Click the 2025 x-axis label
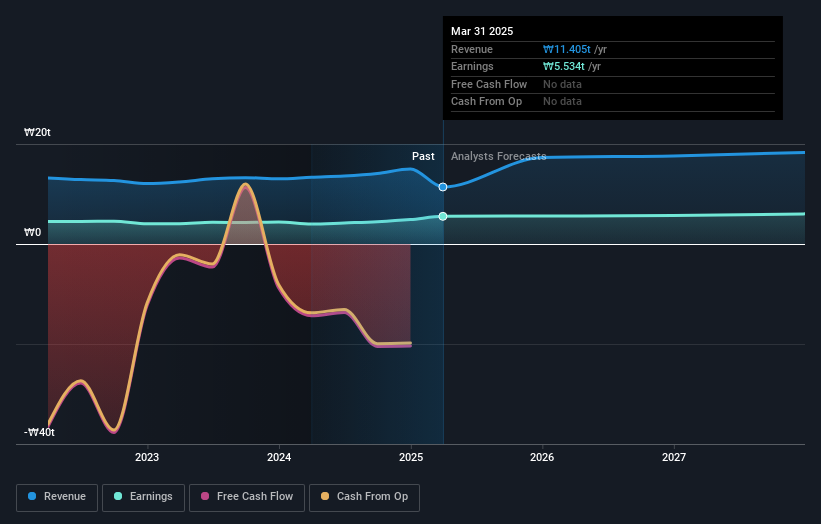 [411, 458]
